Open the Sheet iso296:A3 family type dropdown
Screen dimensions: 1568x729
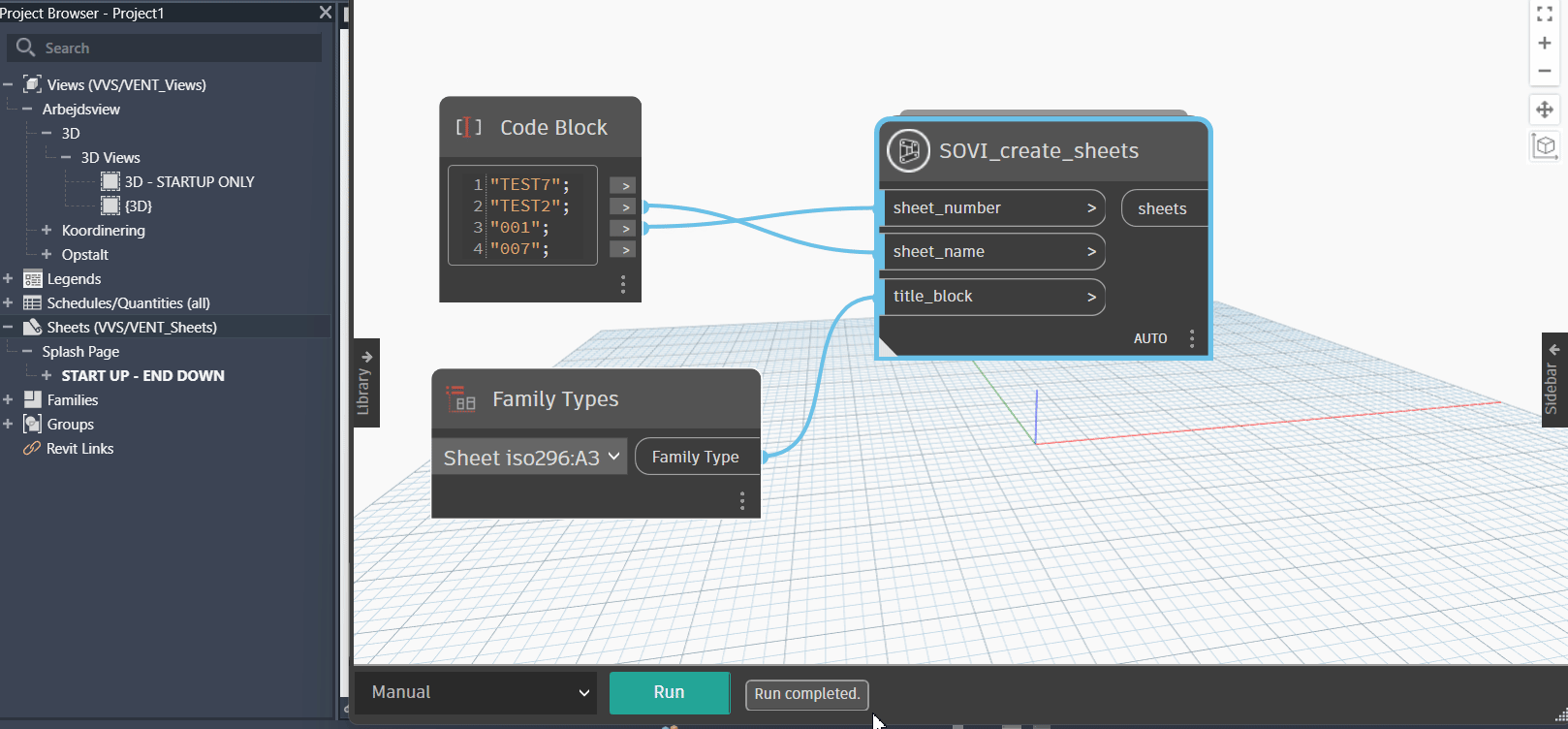[x=530, y=458]
